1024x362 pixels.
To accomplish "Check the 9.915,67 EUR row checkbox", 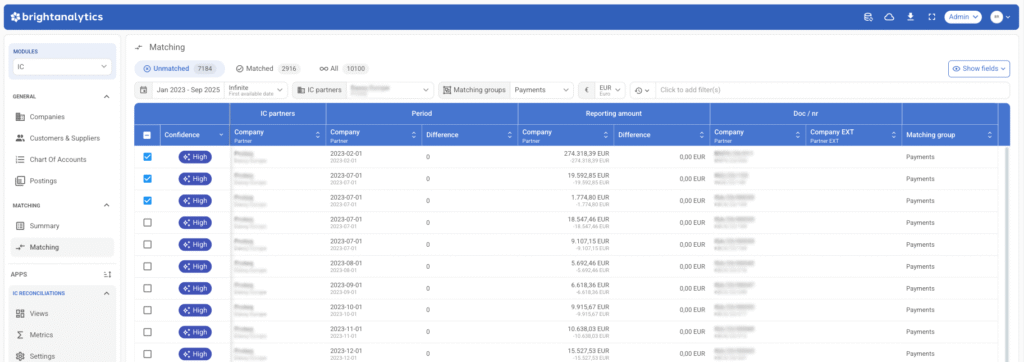I will [147, 310].
